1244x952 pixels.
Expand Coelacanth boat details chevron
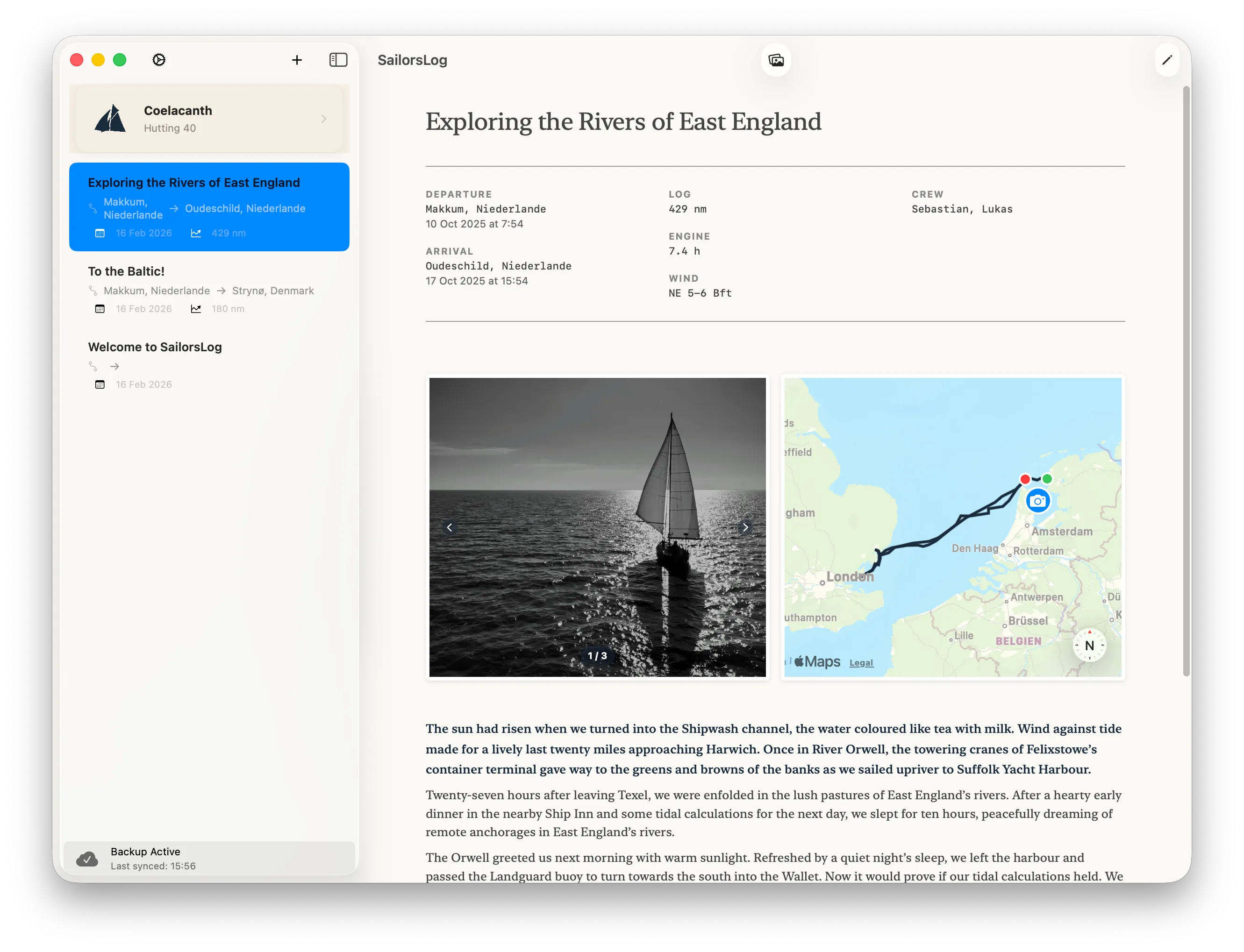[323, 119]
